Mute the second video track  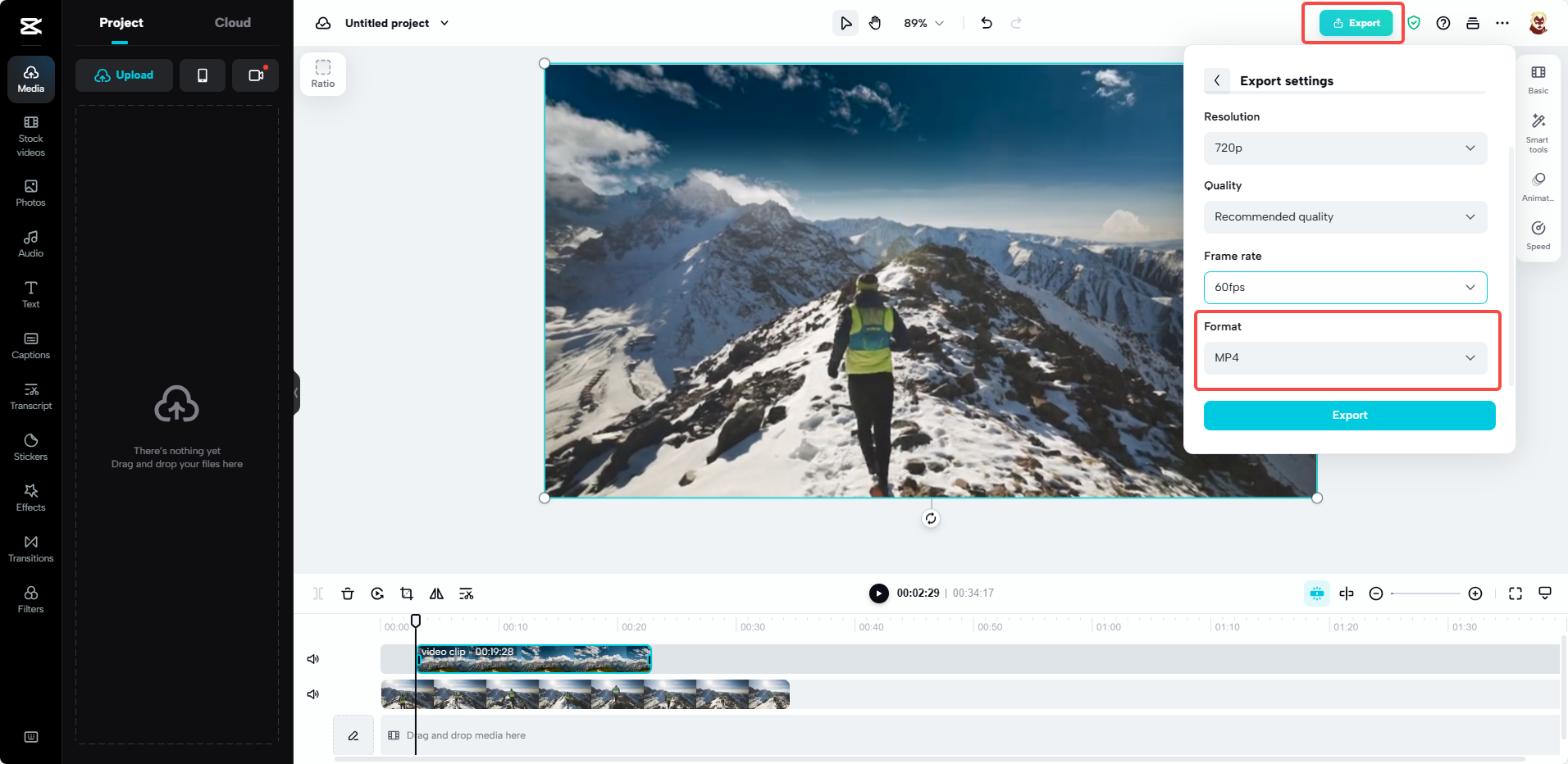pos(313,694)
